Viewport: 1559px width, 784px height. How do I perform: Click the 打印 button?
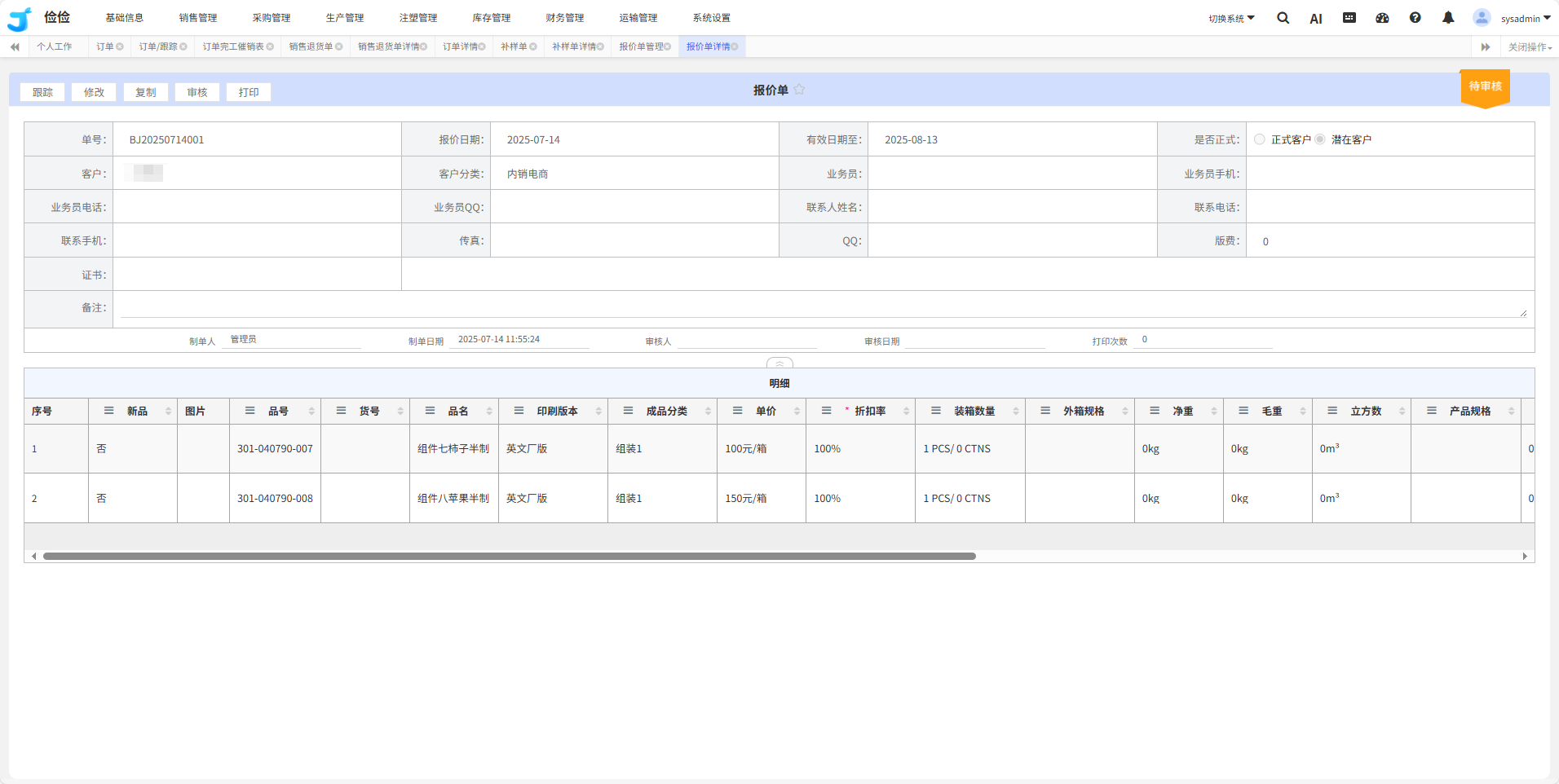[x=249, y=93]
